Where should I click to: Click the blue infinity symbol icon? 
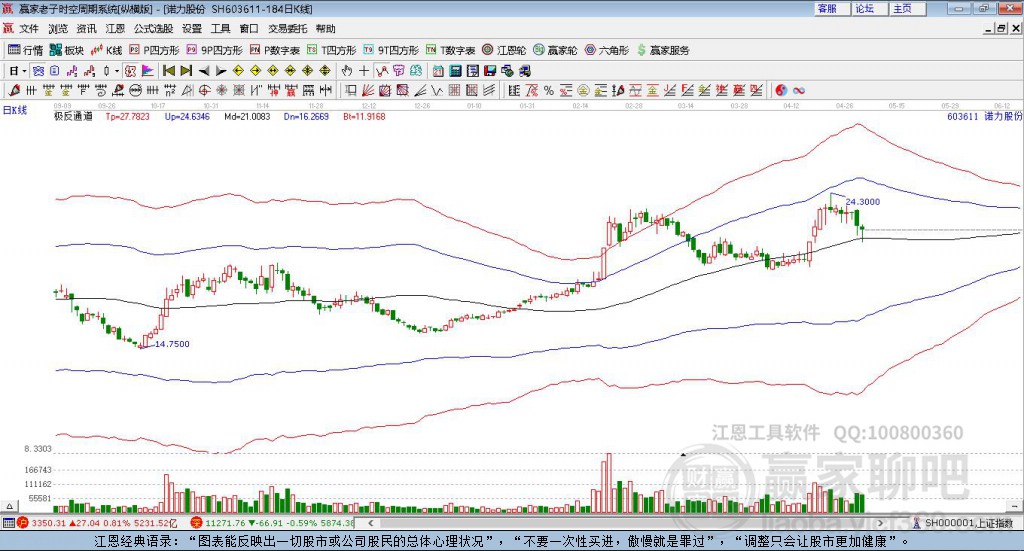tap(799, 91)
